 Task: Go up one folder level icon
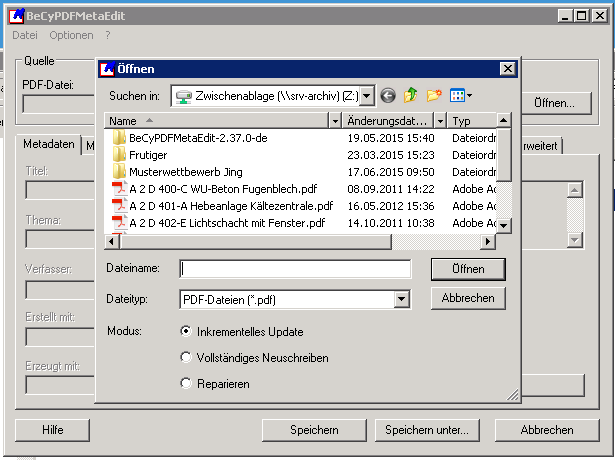click(x=411, y=96)
